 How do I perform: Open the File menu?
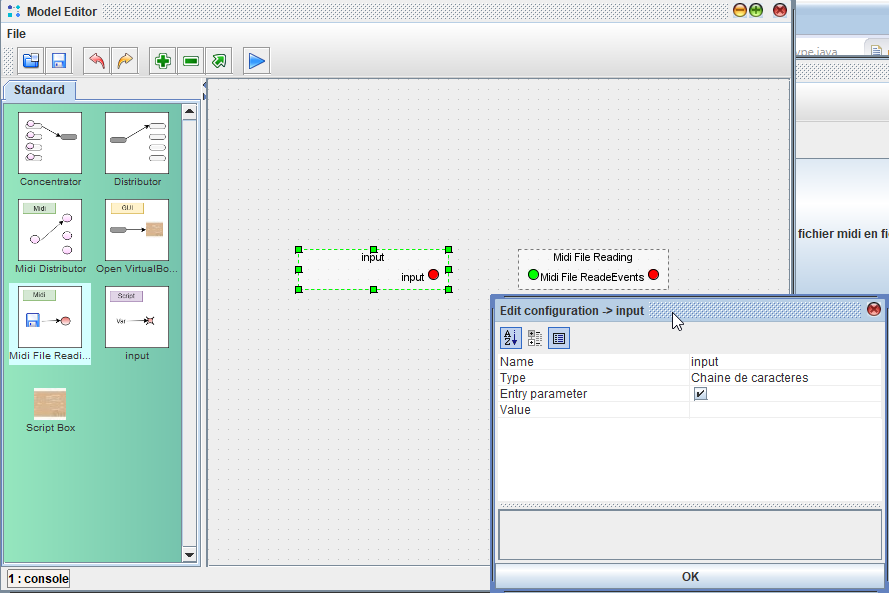(x=16, y=34)
